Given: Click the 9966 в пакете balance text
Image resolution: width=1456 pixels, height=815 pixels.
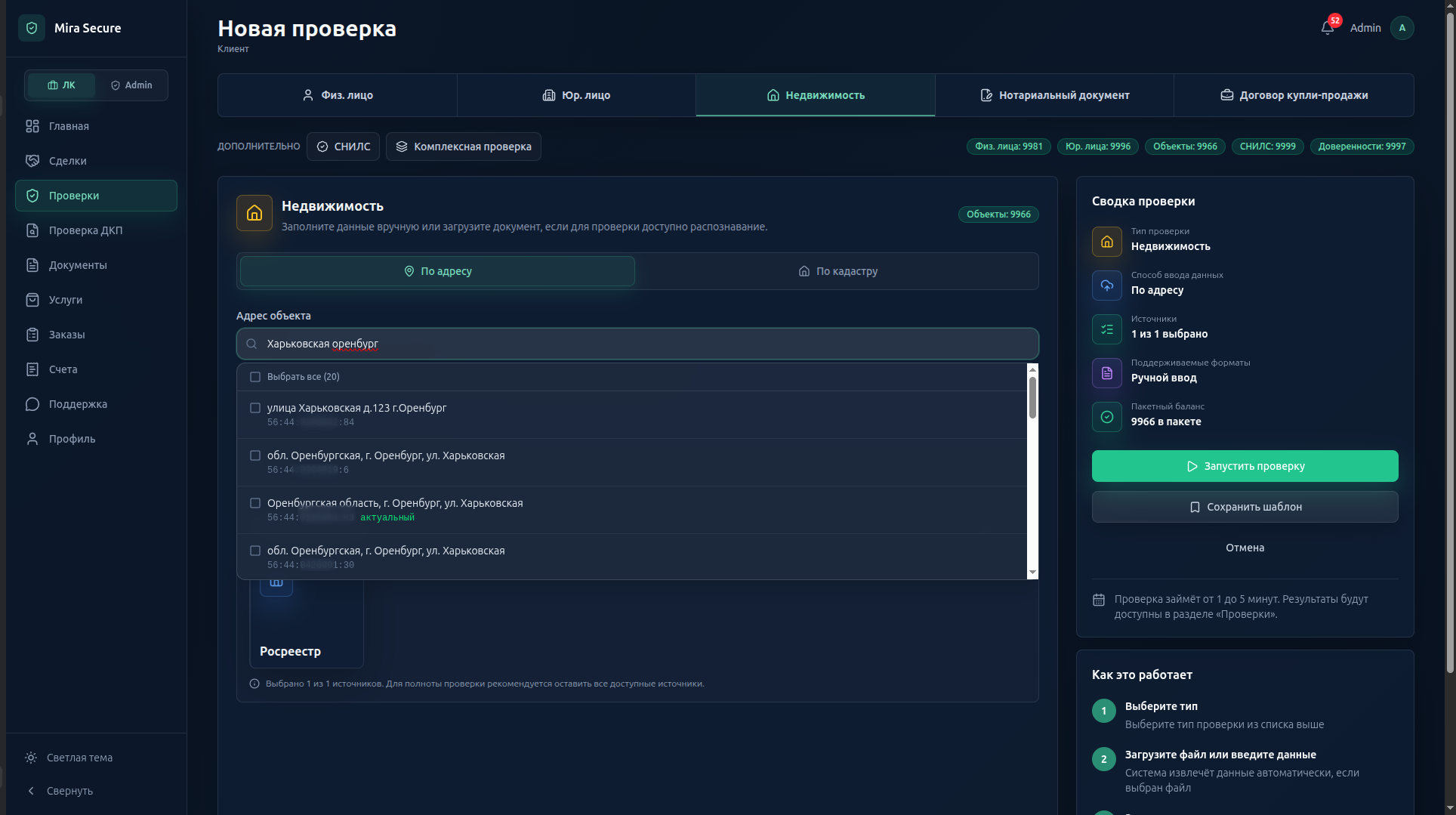Looking at the screenshot, I should point(1166,421).
